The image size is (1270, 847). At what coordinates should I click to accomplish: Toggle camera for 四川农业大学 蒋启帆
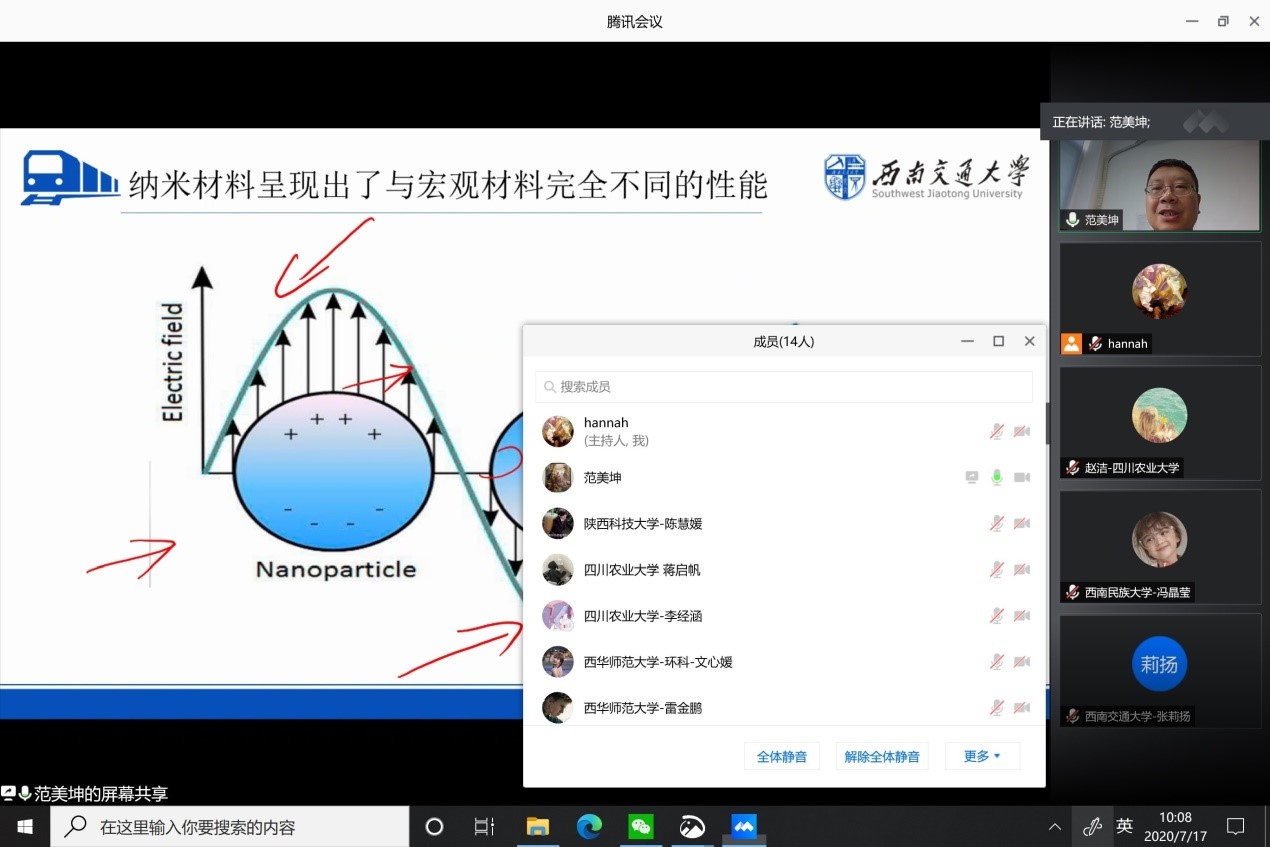pyautogui.click(x=1021, y=570)
